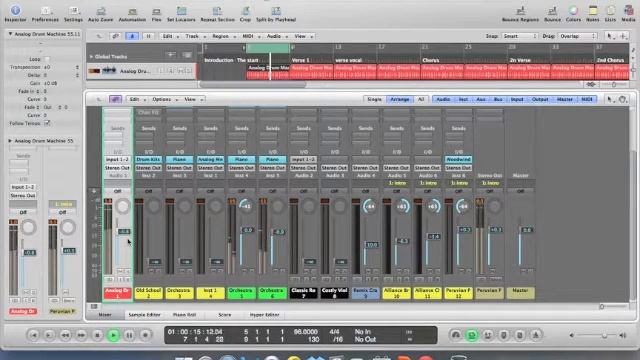This screenshot has width=640, height=360.
Task: Enable Flex view from toolbar
Action: [x=156, y=13]
